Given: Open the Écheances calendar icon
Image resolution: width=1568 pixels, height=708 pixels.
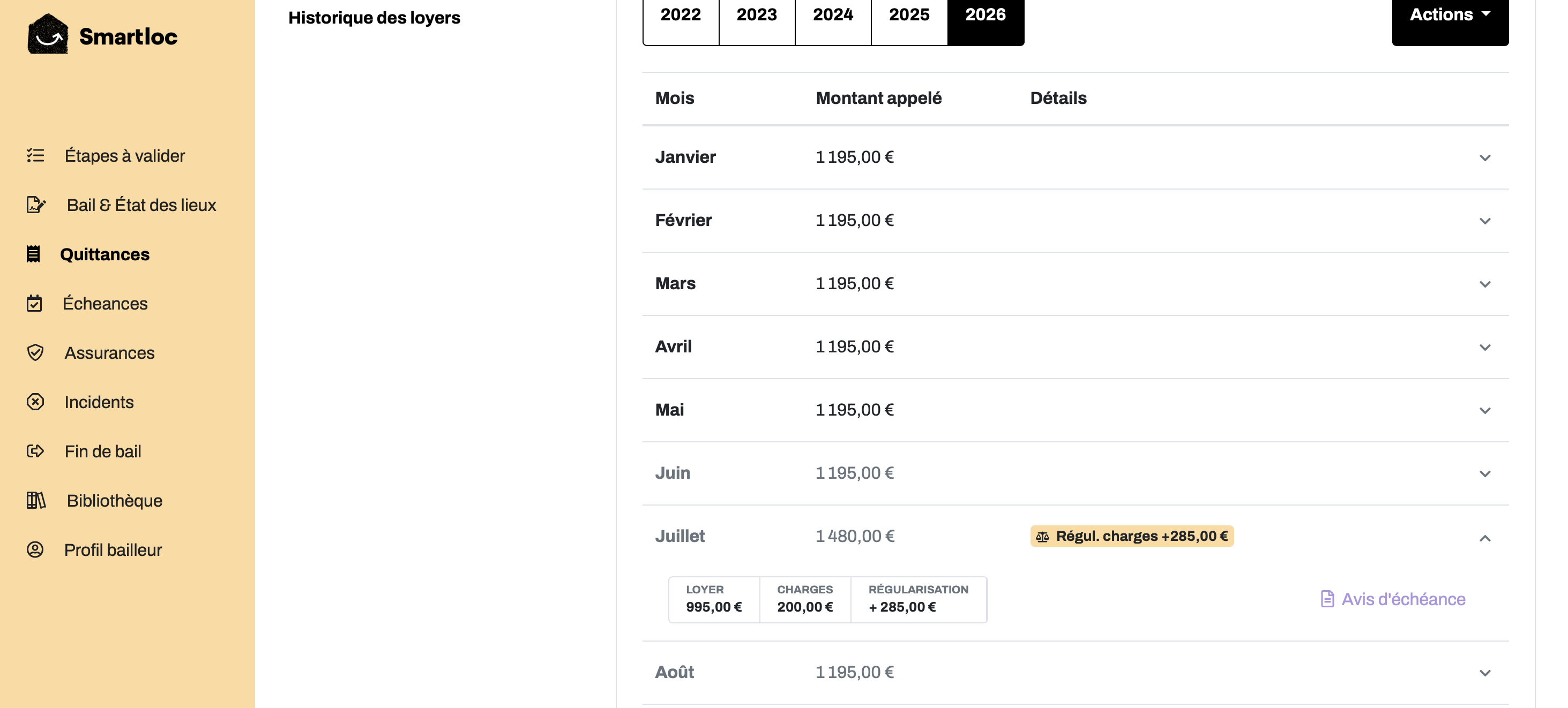Looking at the screenshot, I should 35,304.
